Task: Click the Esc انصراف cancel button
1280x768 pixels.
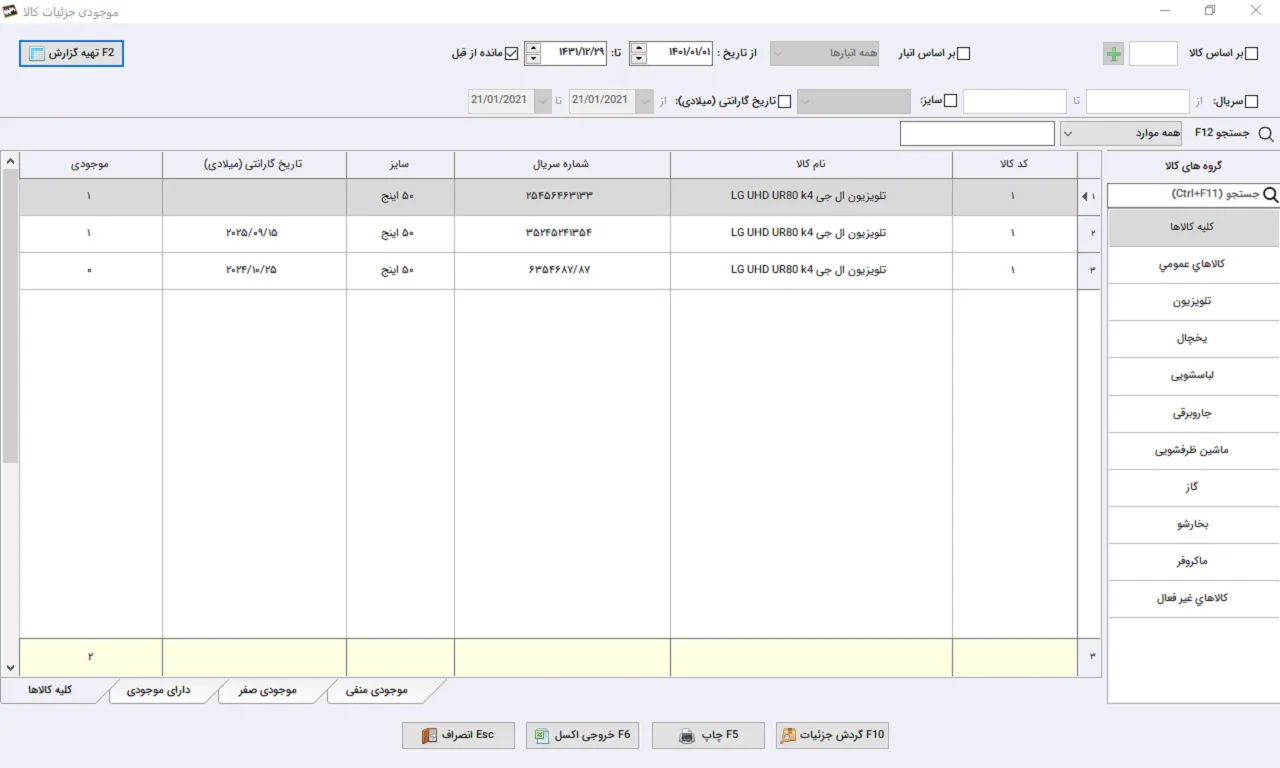Action: click(x=458, y=736)
